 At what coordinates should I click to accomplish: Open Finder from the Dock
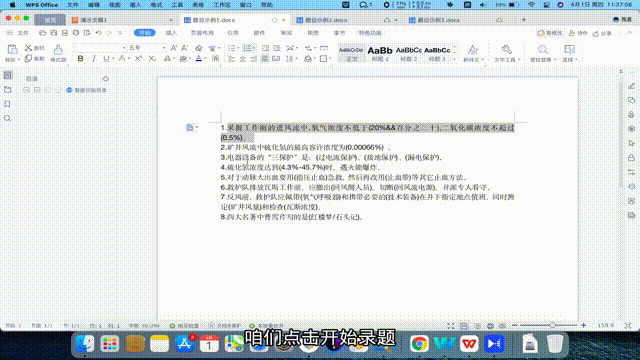85,344
